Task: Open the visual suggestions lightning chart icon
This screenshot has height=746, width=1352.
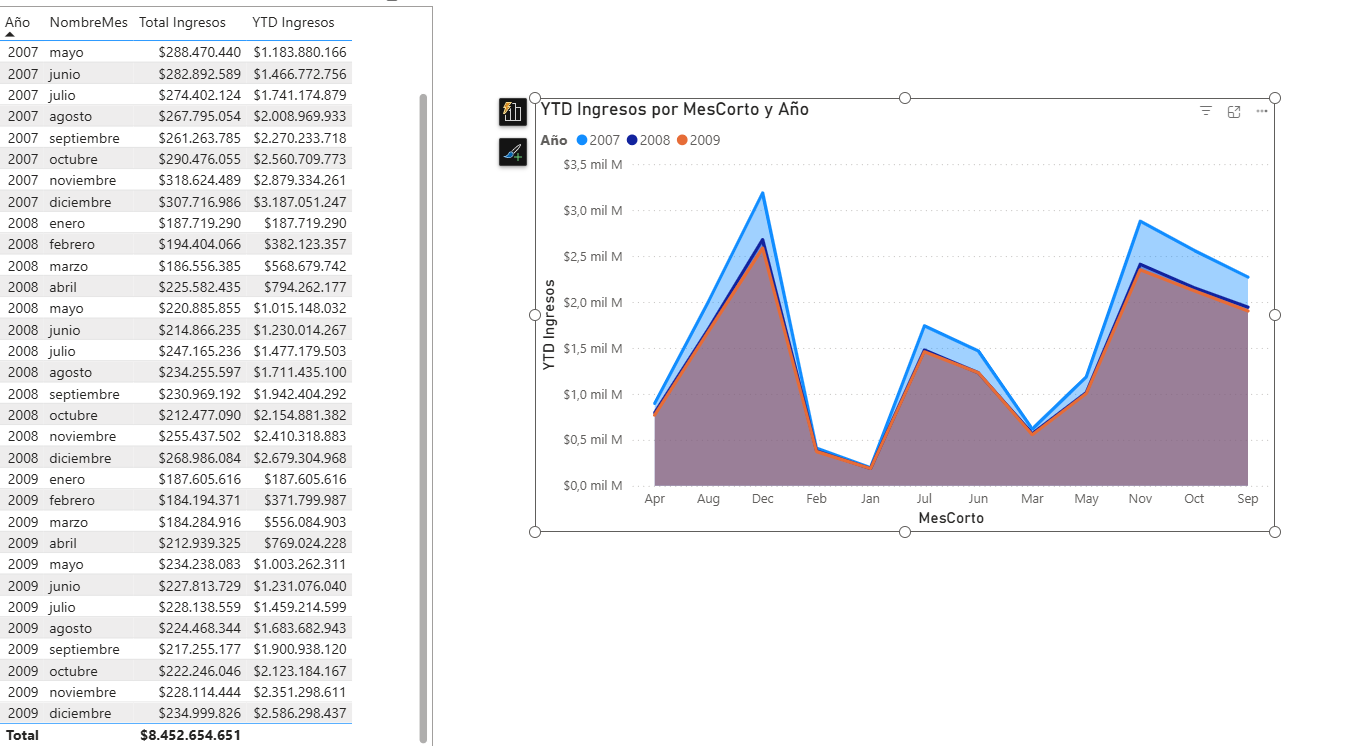Action: pos(512,112)
